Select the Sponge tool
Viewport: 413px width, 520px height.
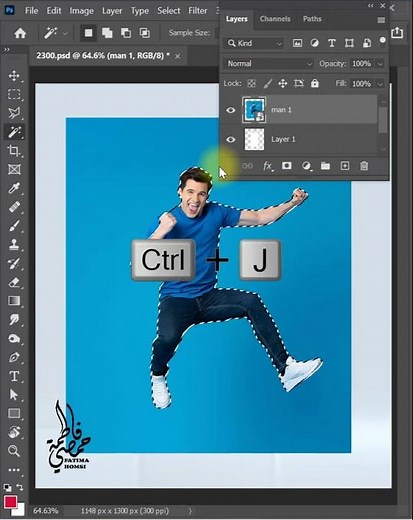14,338
